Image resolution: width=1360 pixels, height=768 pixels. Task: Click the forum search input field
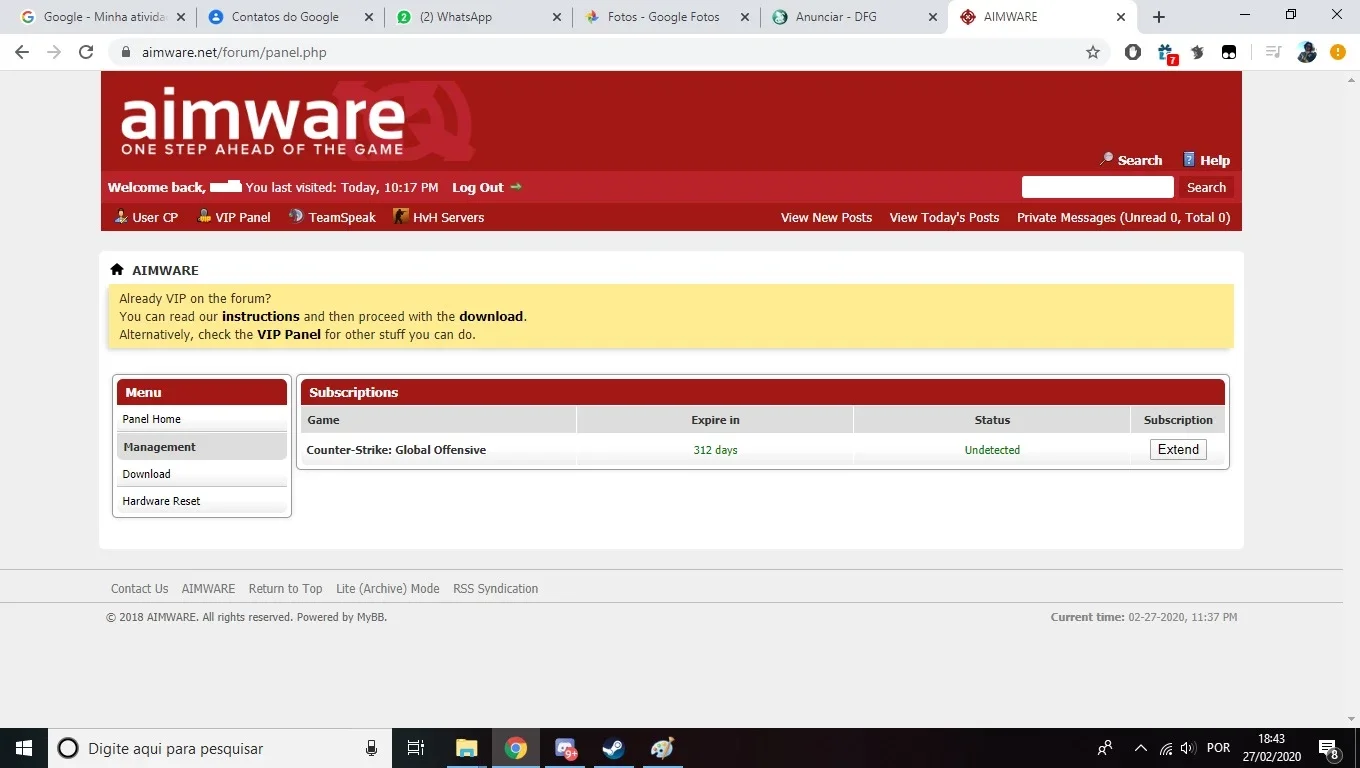pos(1097,187)
